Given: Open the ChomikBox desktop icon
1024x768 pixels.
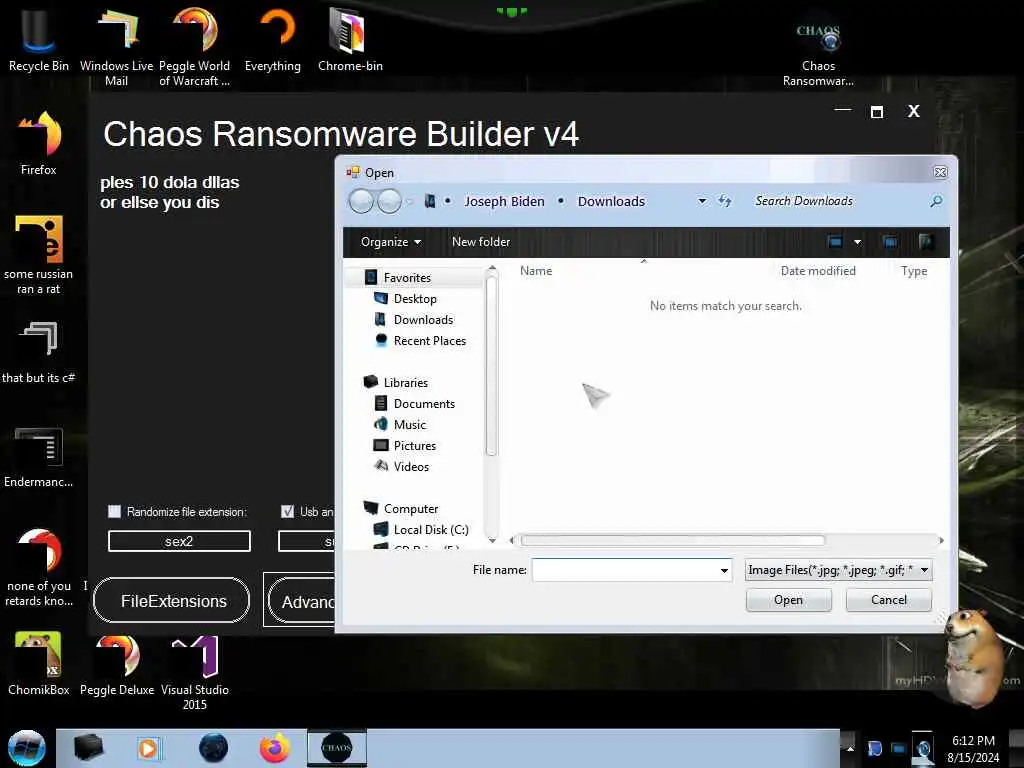Looking at the screenshot, I should coord(39,663).
